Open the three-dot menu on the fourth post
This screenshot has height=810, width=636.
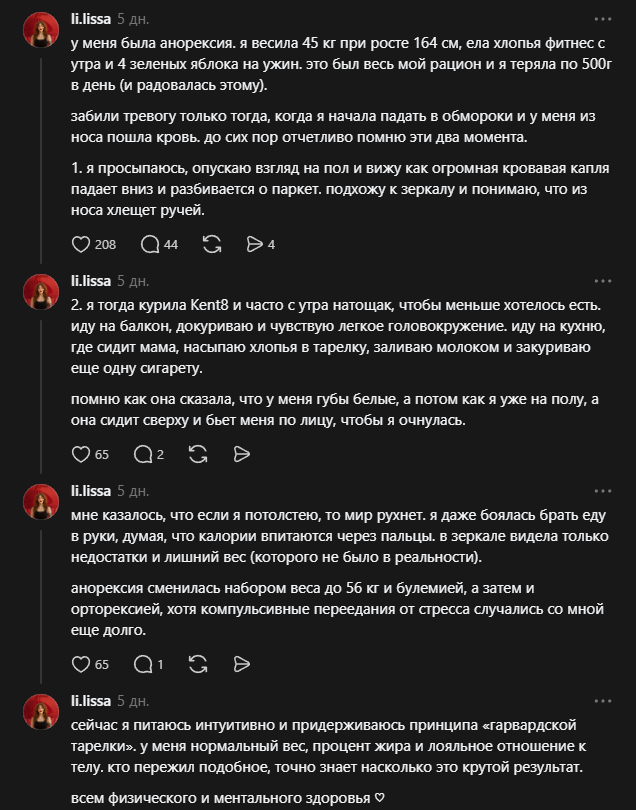[603, 701]
